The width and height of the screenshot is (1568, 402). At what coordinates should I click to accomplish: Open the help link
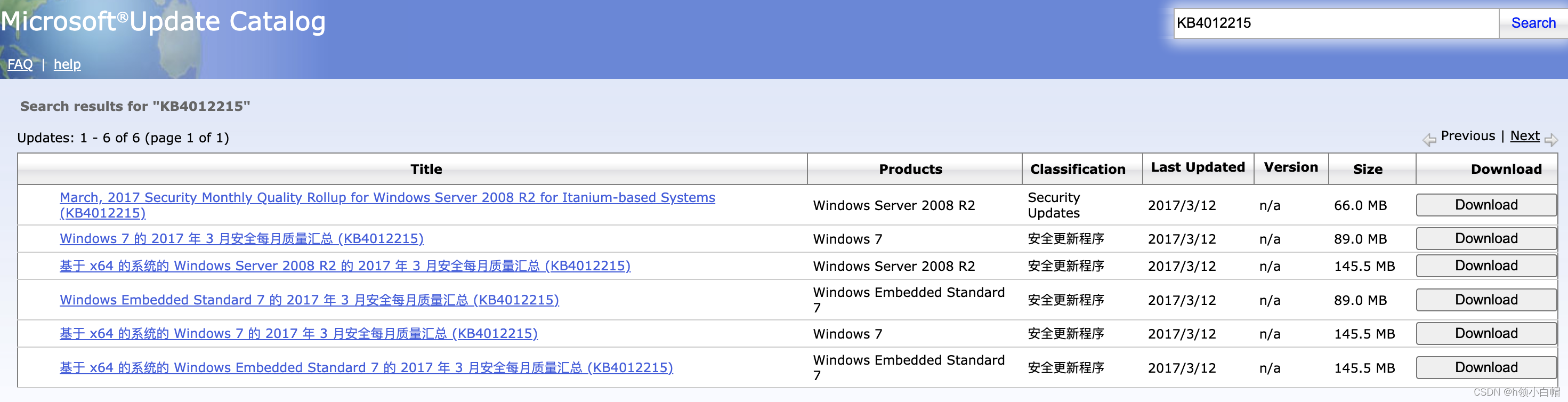(x=67, y=65)
